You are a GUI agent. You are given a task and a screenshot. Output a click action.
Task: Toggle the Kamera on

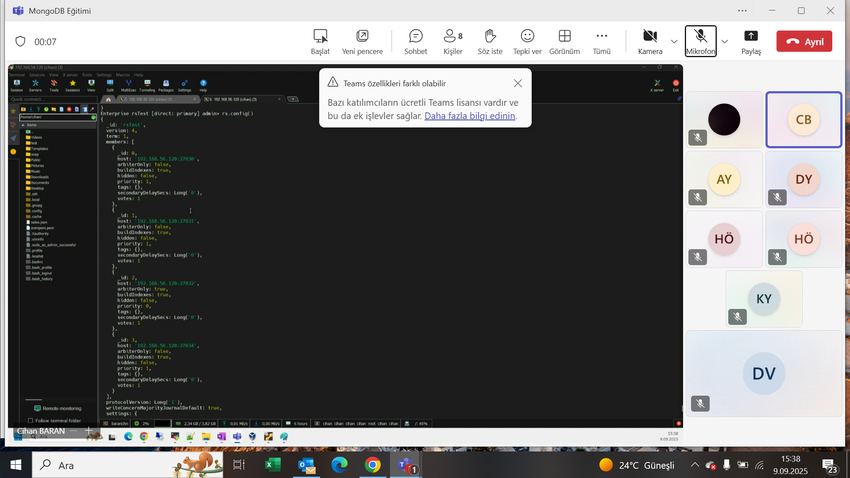click(x=650, y=42)
